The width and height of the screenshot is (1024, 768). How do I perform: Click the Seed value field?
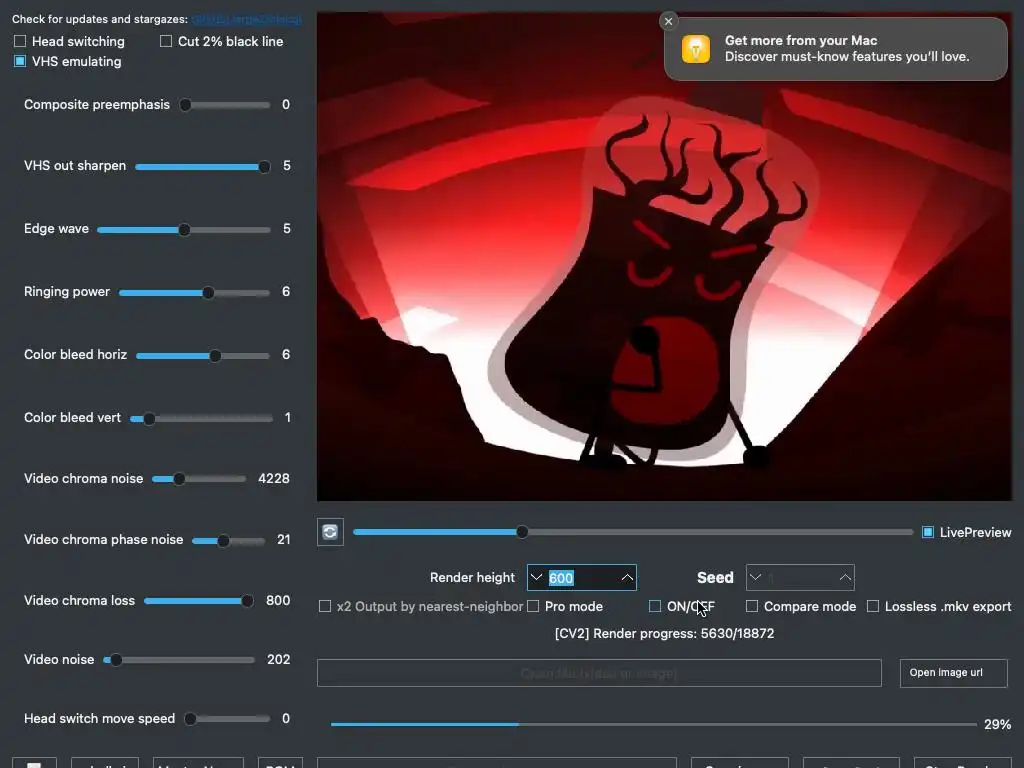[x=800, y=577]
